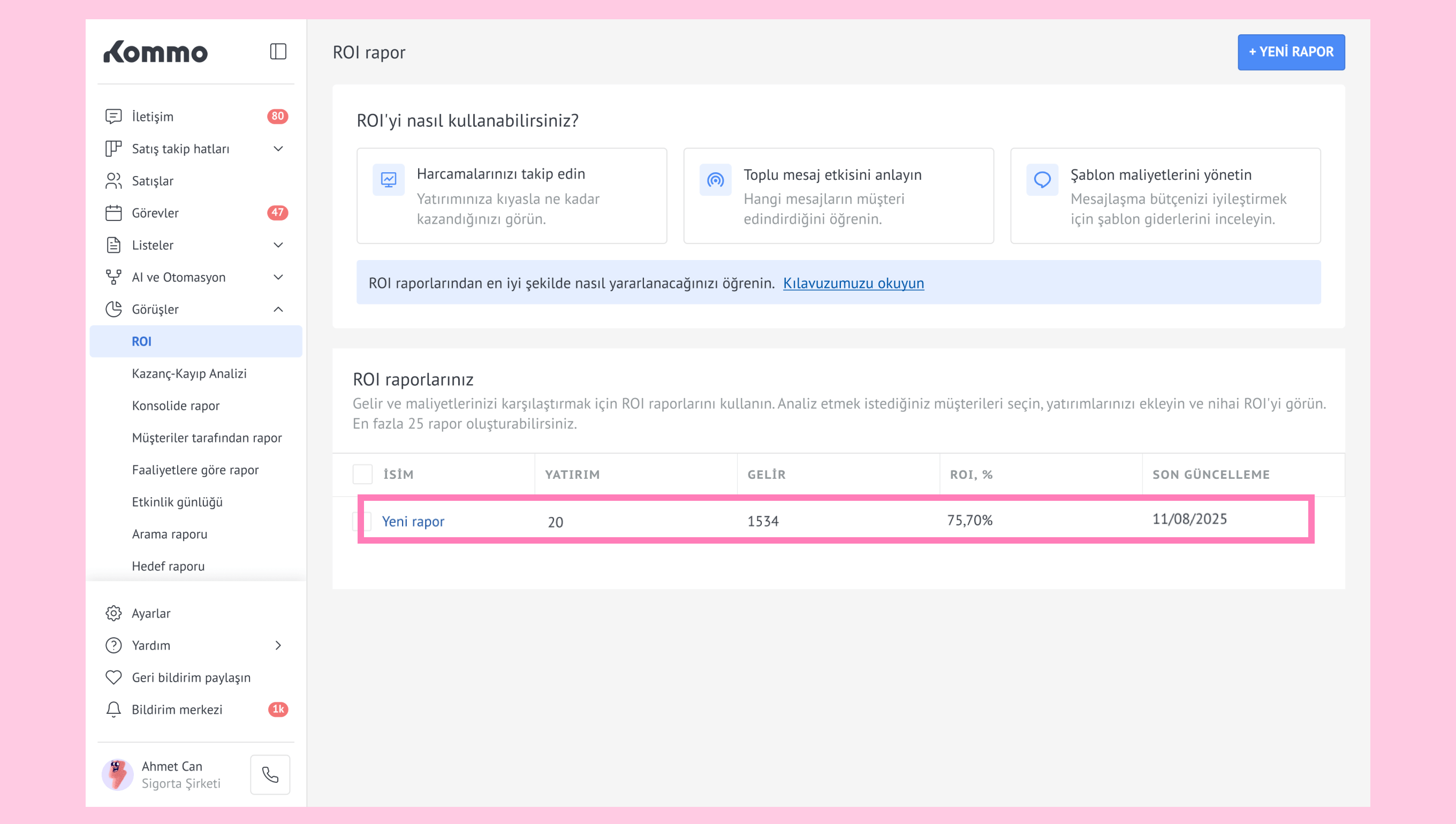Click the heart icon for Geri bildirim
1456x824 pixels.
(113, 677)
